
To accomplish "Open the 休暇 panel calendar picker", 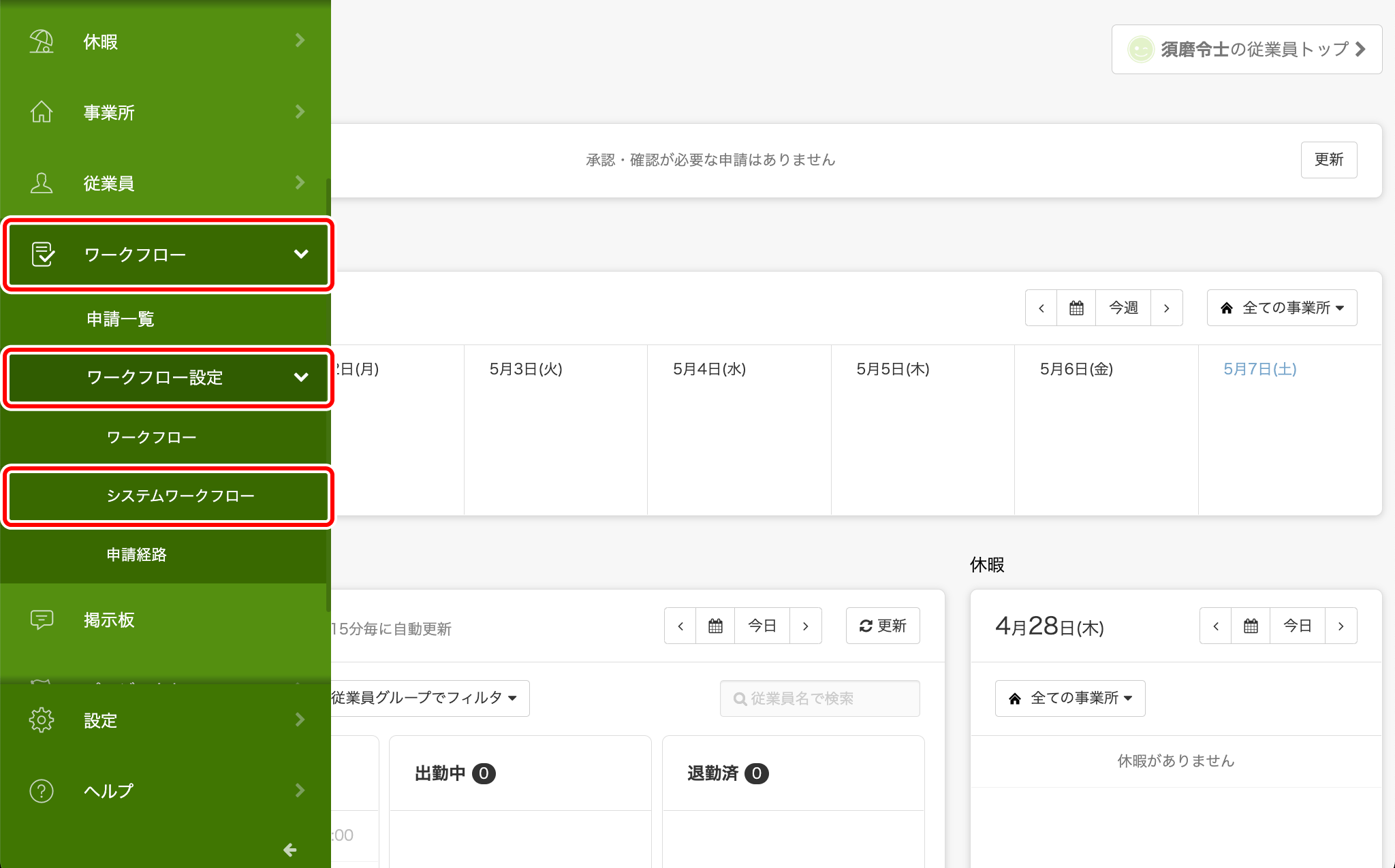I will (x=1251, y=626).
